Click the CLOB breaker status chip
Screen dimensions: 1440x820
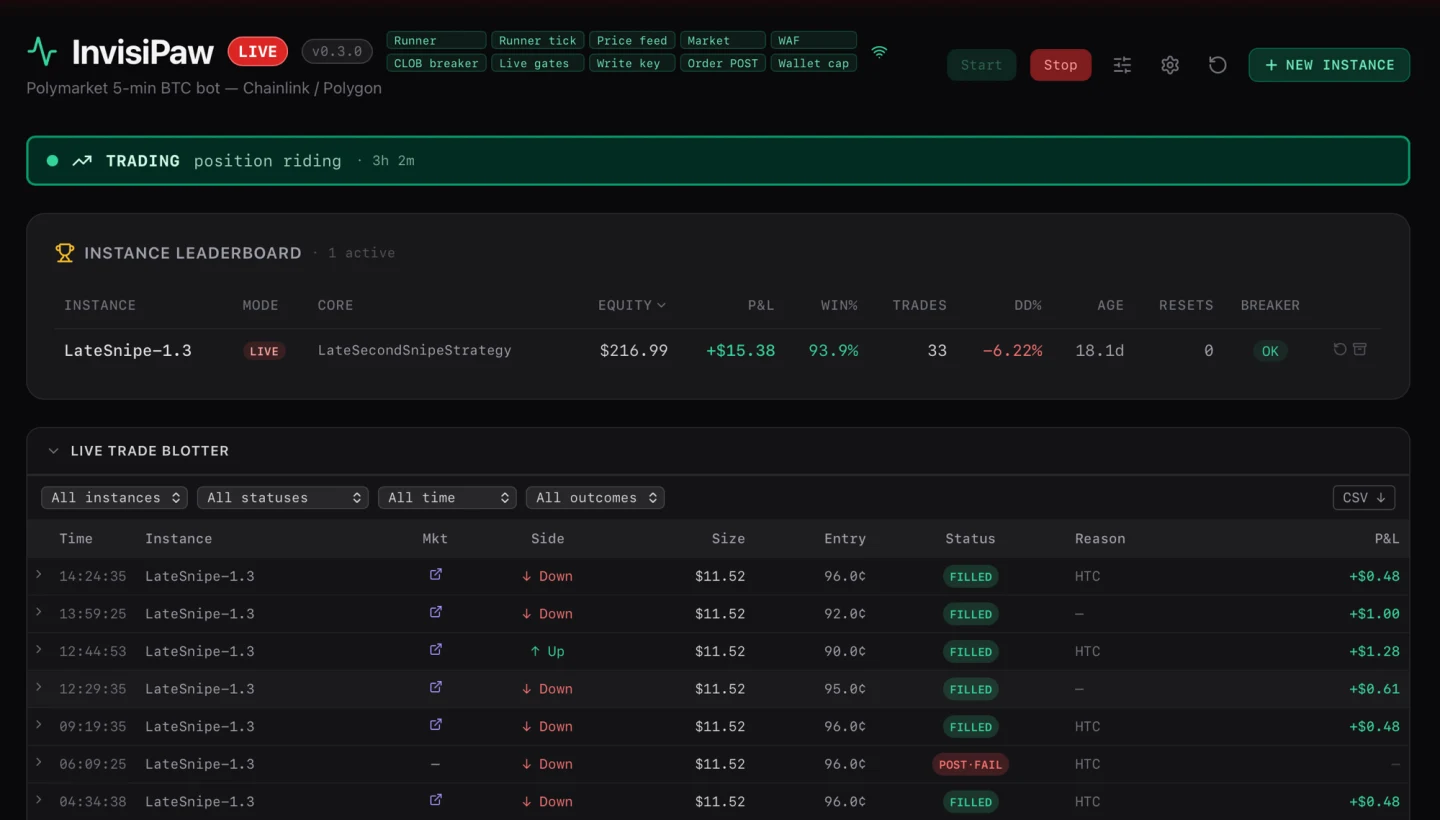click(436, 63)
